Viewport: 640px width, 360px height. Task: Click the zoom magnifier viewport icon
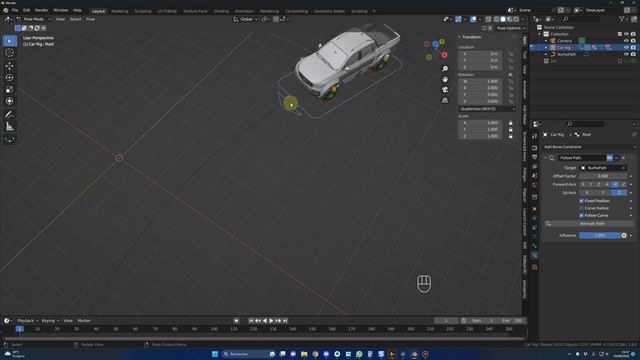[445, 69]
